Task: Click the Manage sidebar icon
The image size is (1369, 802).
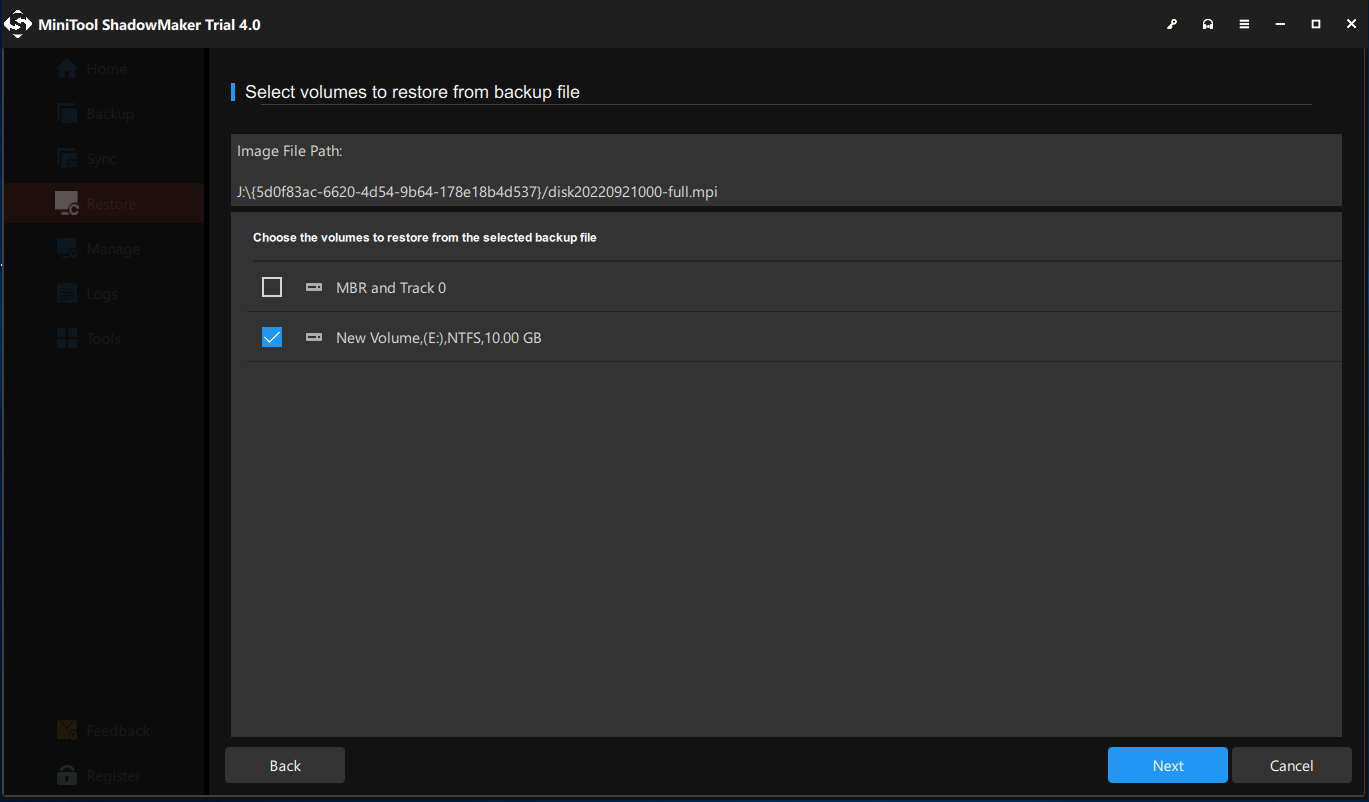Action: (x=67, y=249)
